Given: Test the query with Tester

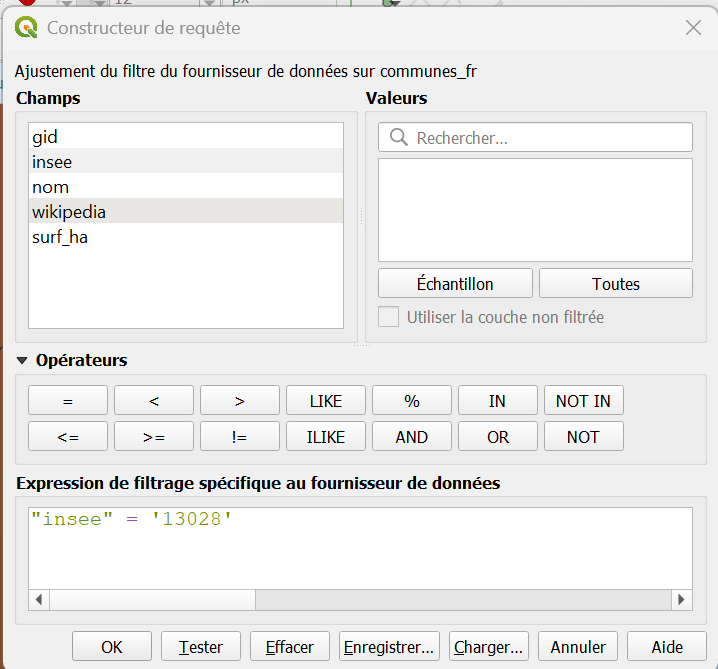Looking at the screenshot, I should click(201, 647).
